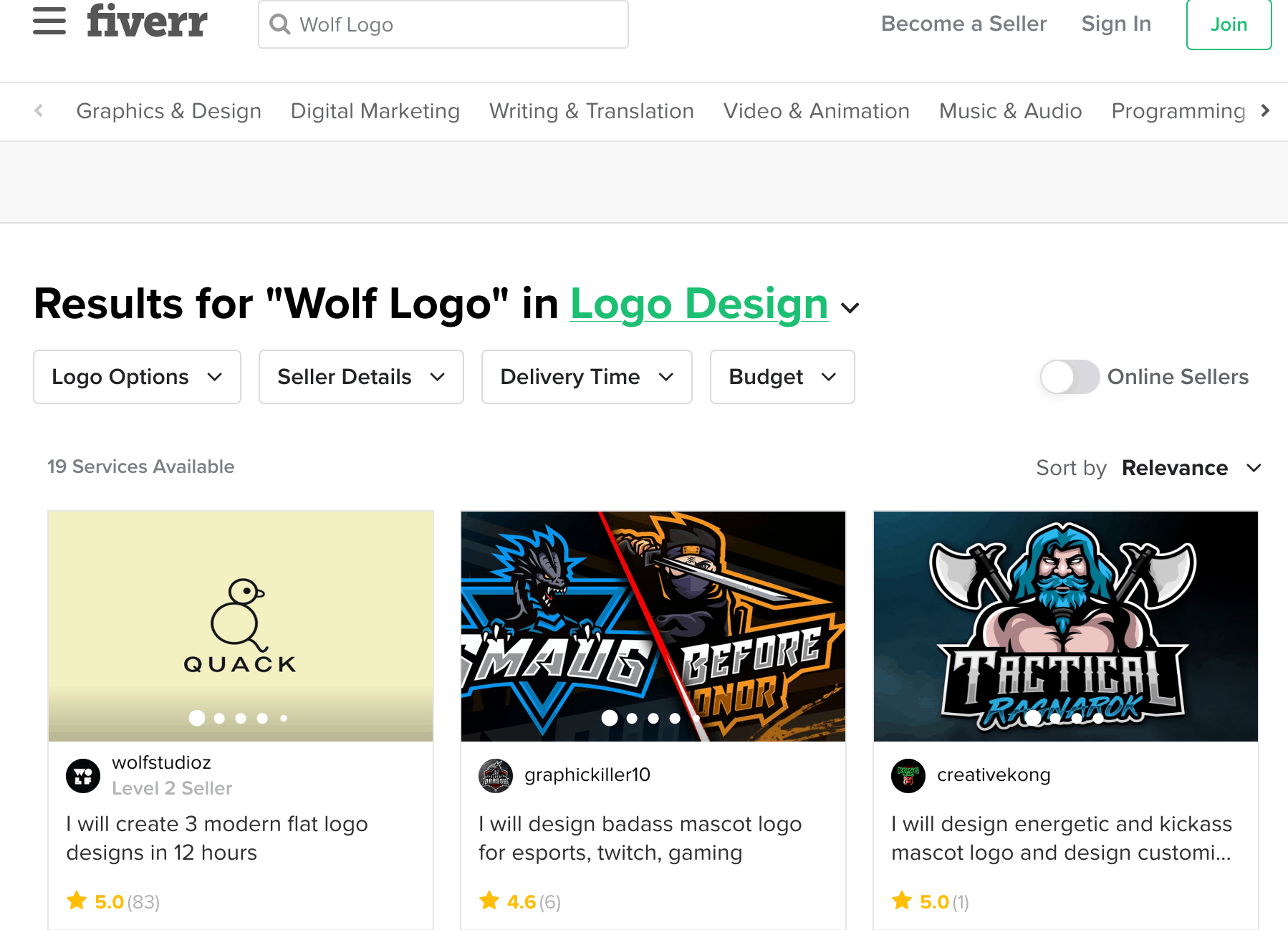This screenshot has width=1288, height=930.
Task: Click 'Level 2 Seller' label
Action: [172, 788]
